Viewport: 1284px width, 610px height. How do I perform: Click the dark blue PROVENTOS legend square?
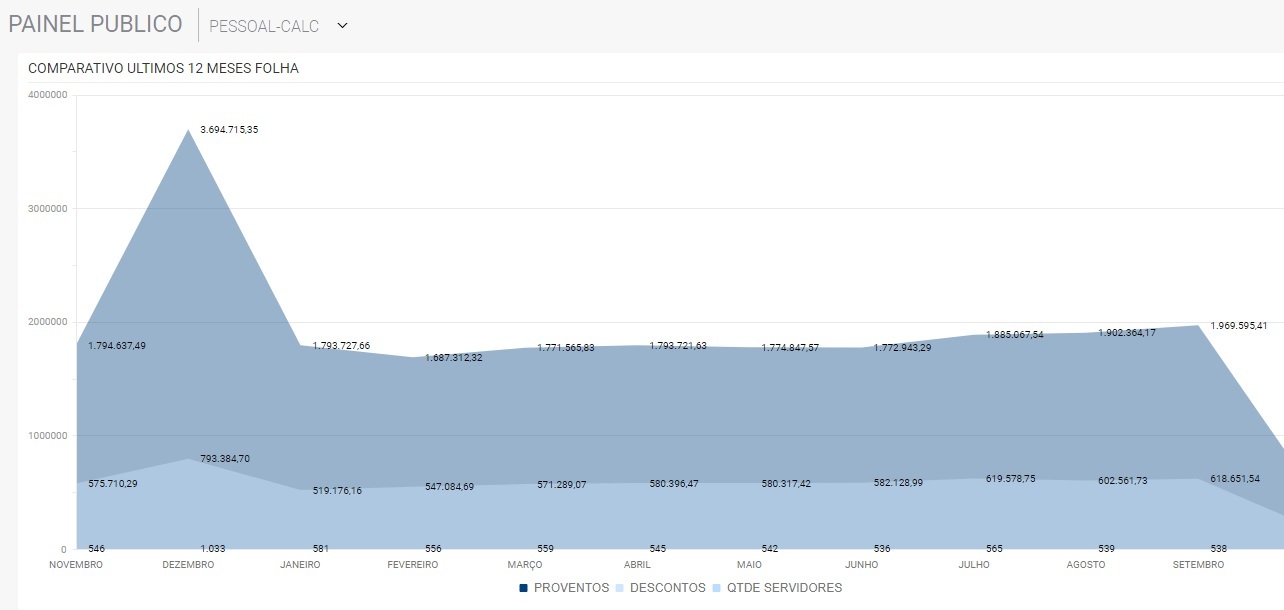coord(523,588)
